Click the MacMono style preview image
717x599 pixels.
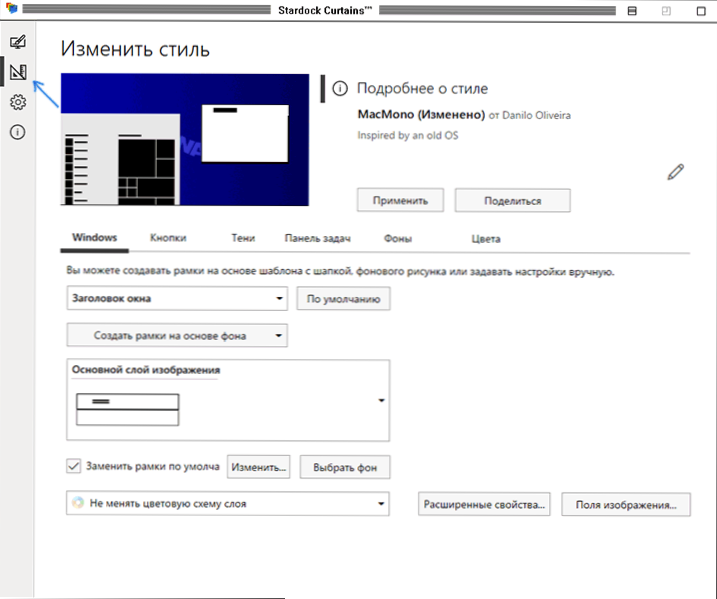(x=185, y=139)
